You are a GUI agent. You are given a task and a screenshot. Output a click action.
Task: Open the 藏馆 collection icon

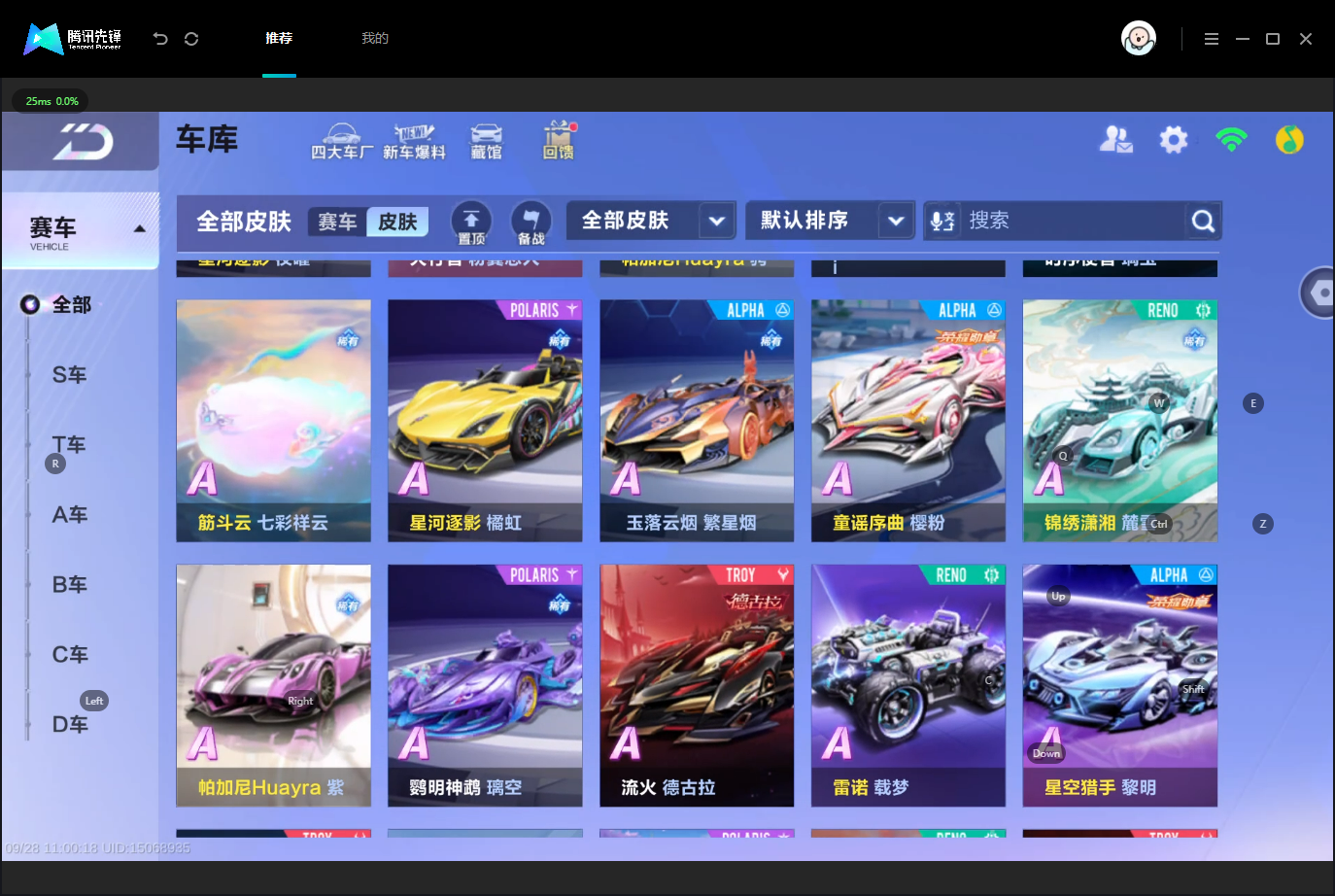pos(487,141)
